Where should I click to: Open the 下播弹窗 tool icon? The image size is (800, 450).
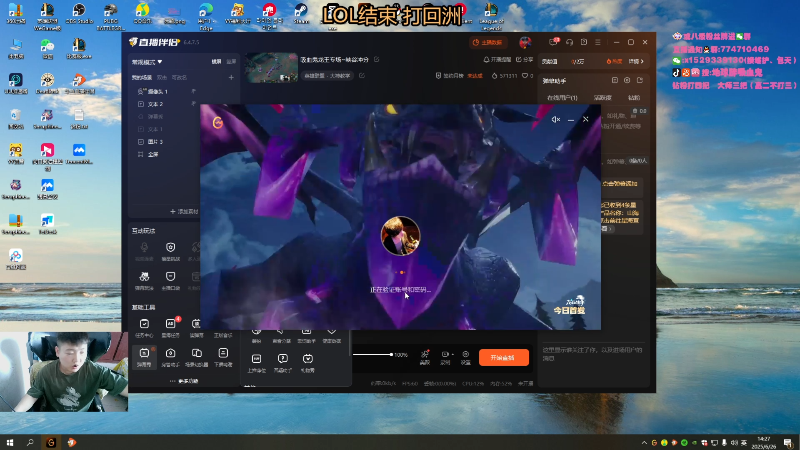(223, 357)
